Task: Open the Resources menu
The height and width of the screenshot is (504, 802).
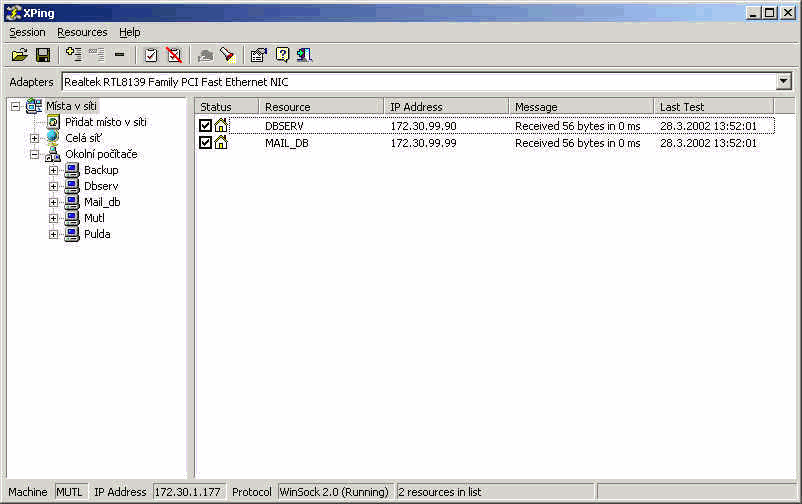Action: [x=82, y=32]
